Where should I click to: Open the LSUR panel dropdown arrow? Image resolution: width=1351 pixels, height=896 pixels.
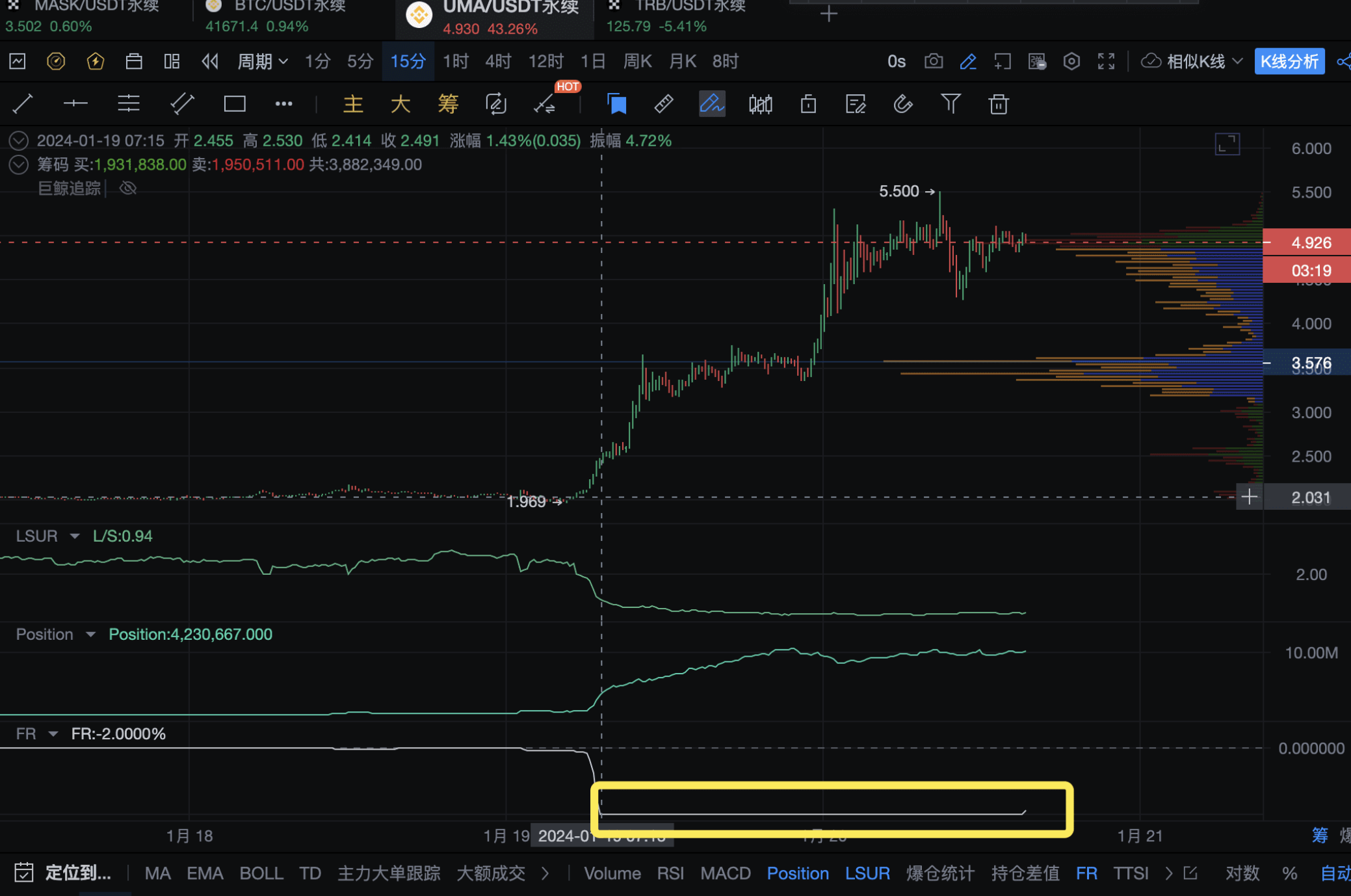tap(75, 536)
